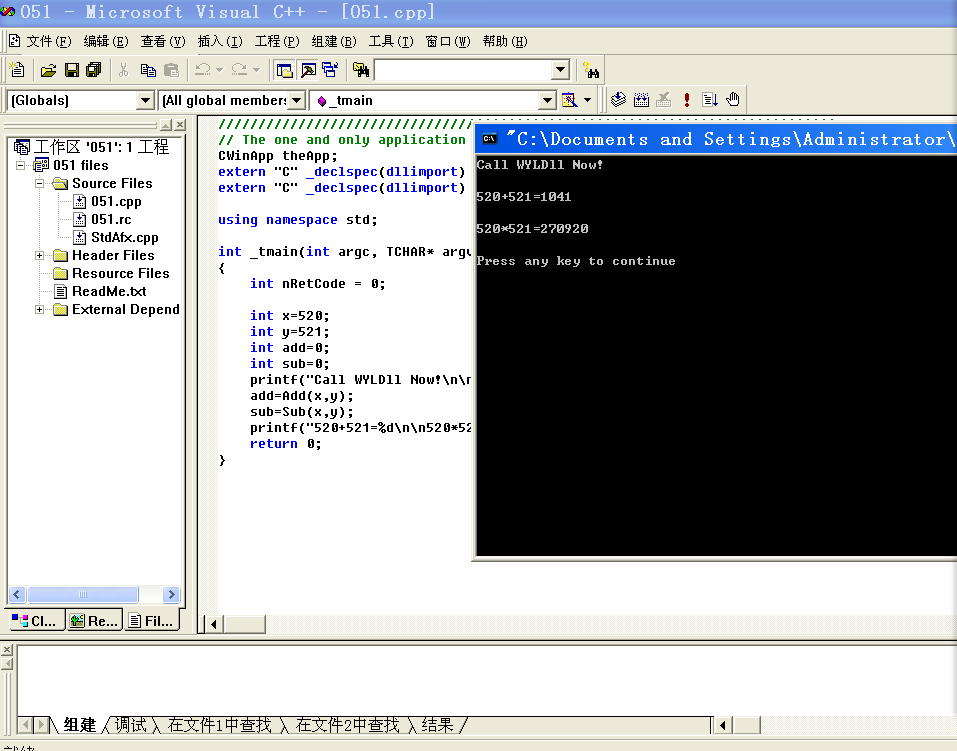Open the Find combo box dropdown

560,70
